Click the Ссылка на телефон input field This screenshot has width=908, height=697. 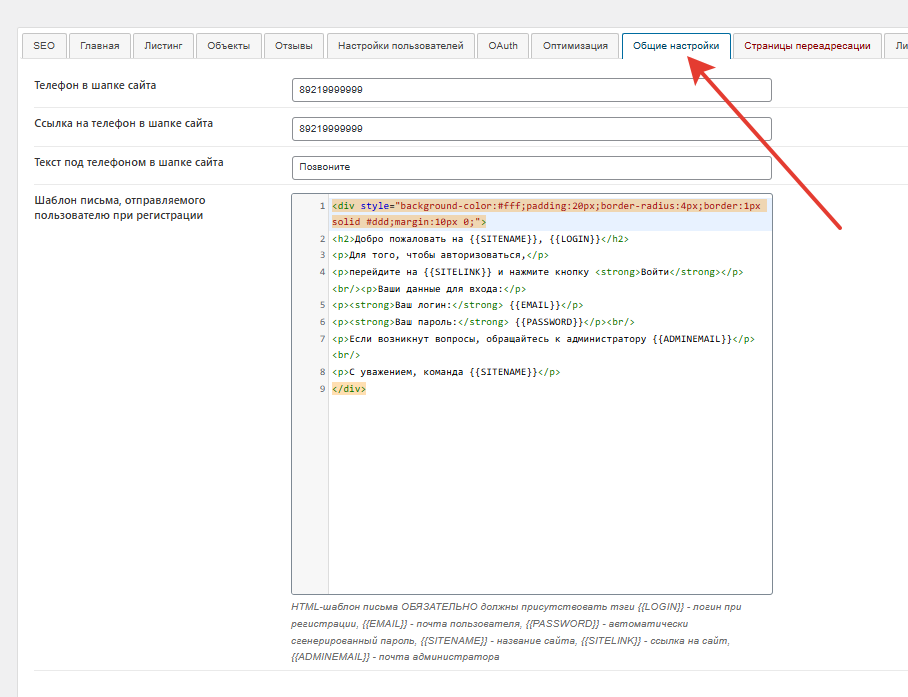click(x=531, y=129)
